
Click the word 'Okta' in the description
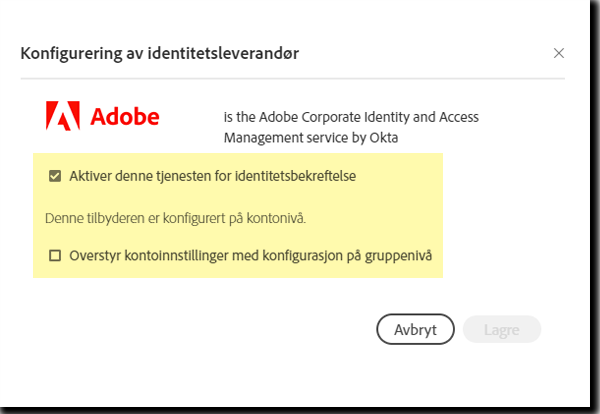384,138
